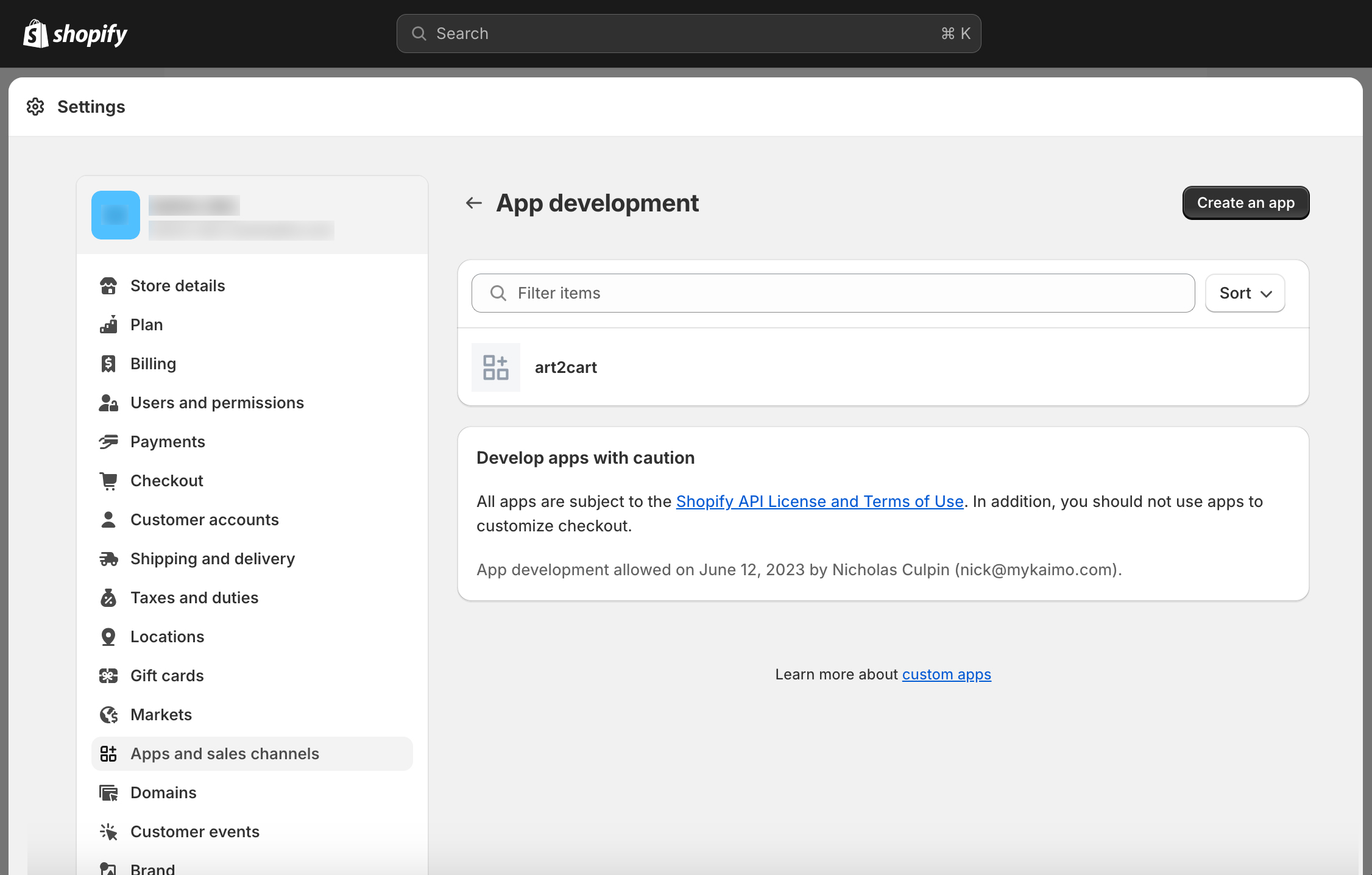Open Shopify API License and Terms link
This screenshot has height=875, width=1372.
pyautogui.click(x=819, y=501)
